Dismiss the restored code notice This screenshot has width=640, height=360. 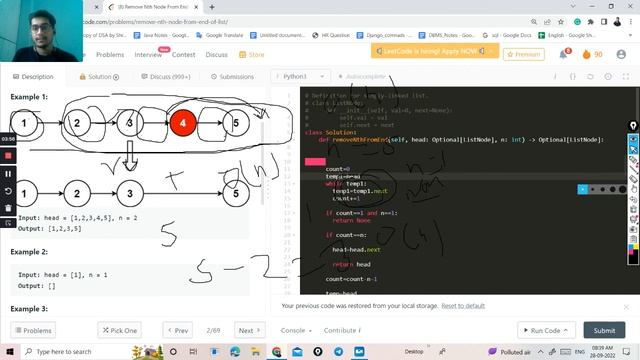click(x=626, y=307)
